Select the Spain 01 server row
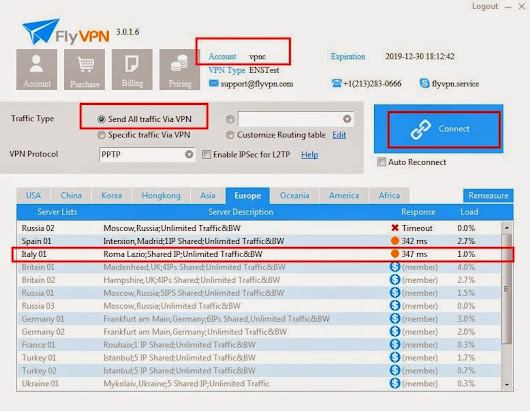The height and width of the screenshot is (411, 530). coord(259,241)
